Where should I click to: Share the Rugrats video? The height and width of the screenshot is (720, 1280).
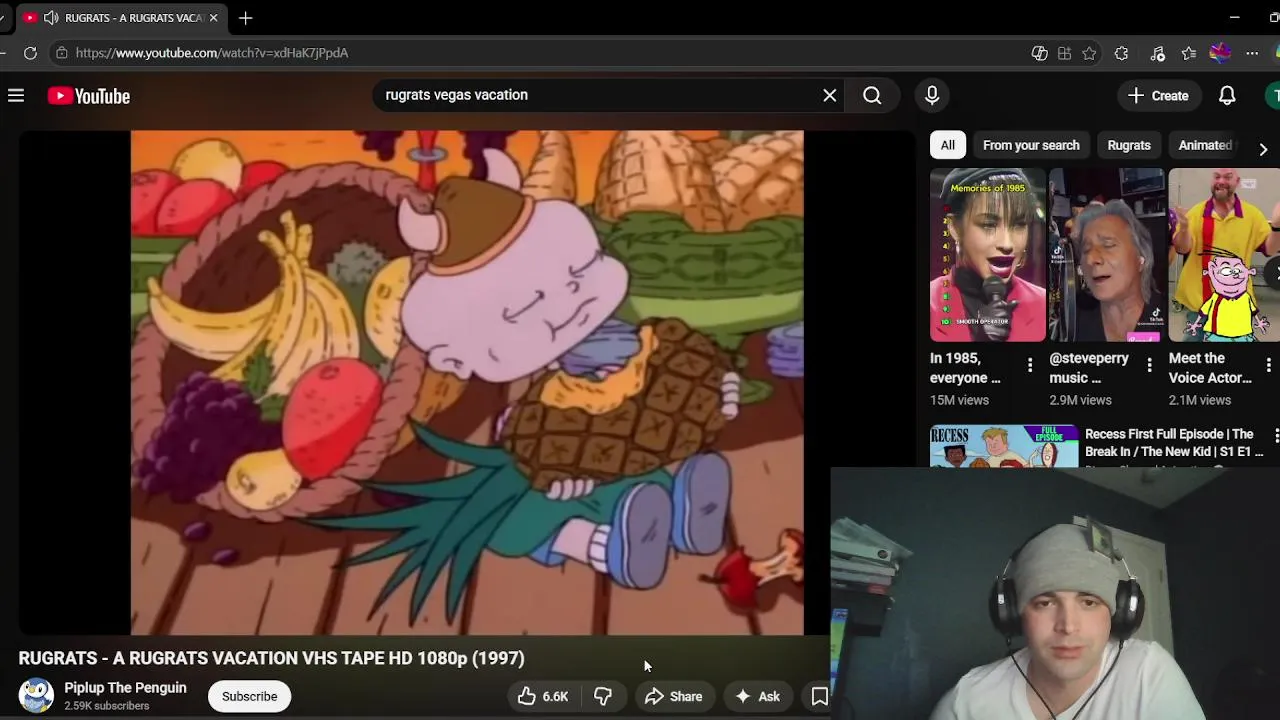click(x=674, y=697)
